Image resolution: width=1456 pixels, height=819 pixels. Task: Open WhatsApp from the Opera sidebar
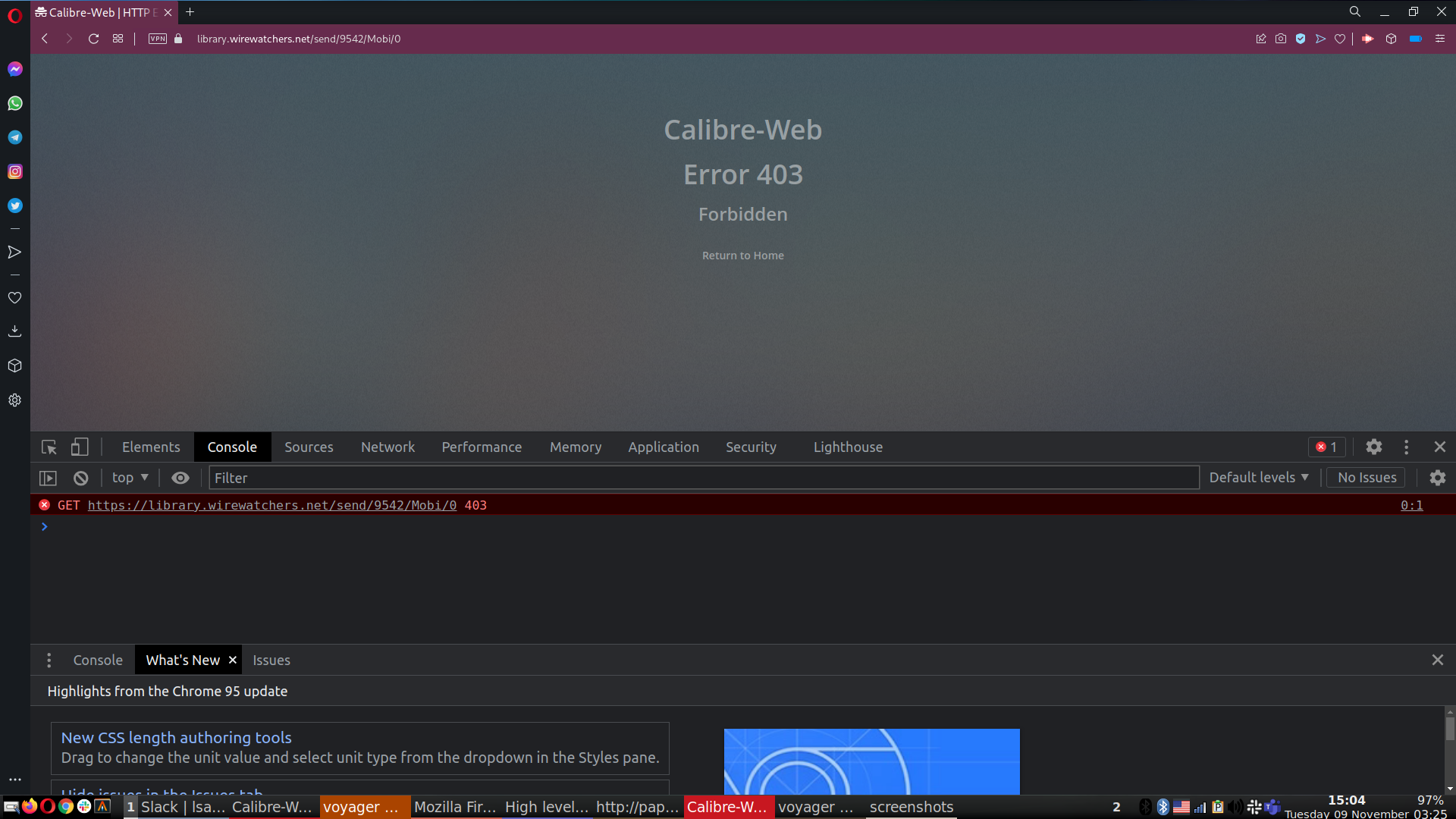[x=14, y=103]
